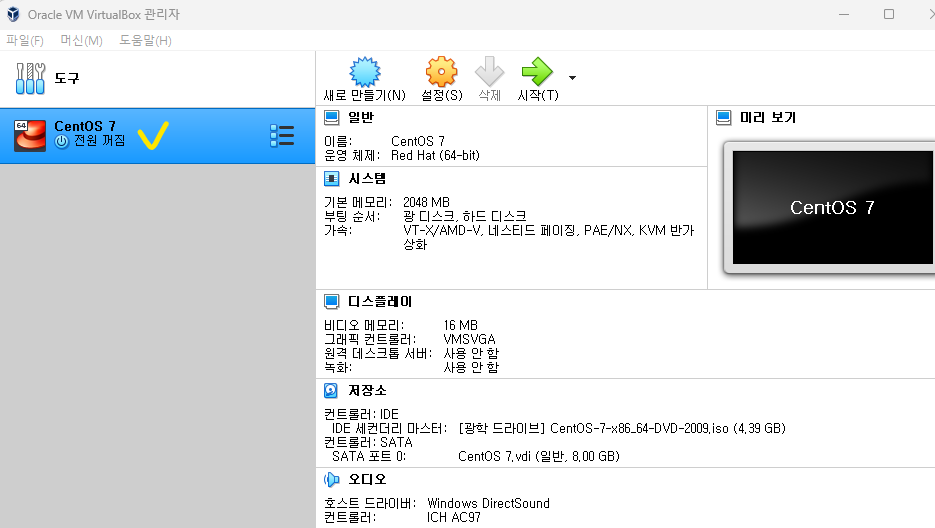The height and width of the screenshot is (528, 935).
Task: Open the CentOS 7 machine menu list icon
Action: coord(282,135)
